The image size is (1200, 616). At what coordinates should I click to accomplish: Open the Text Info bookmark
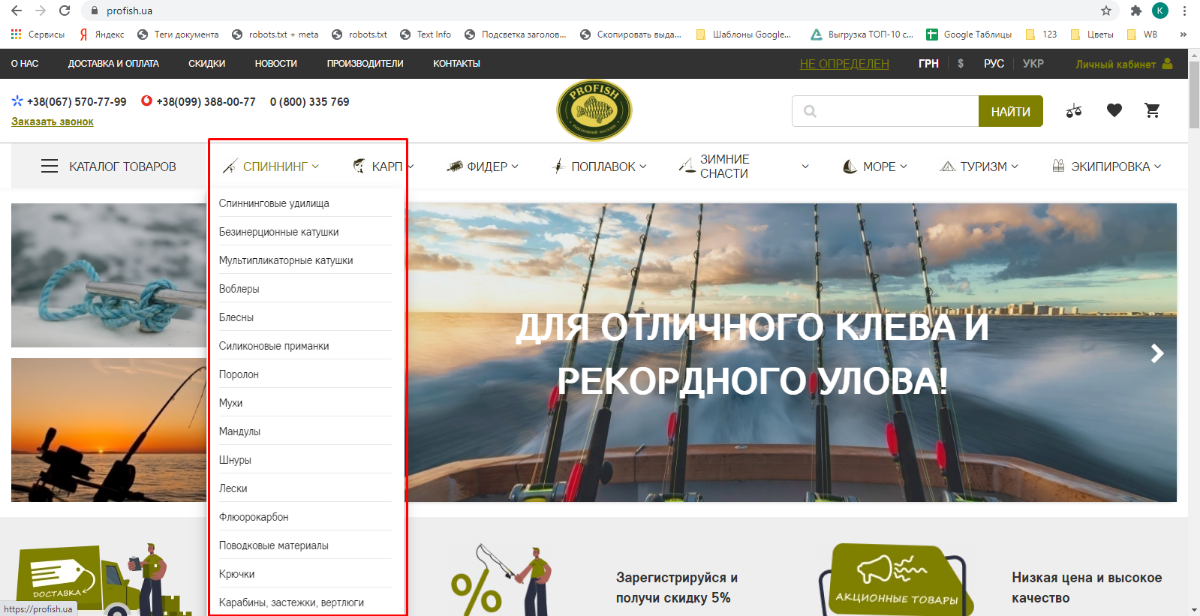(425, 34)
